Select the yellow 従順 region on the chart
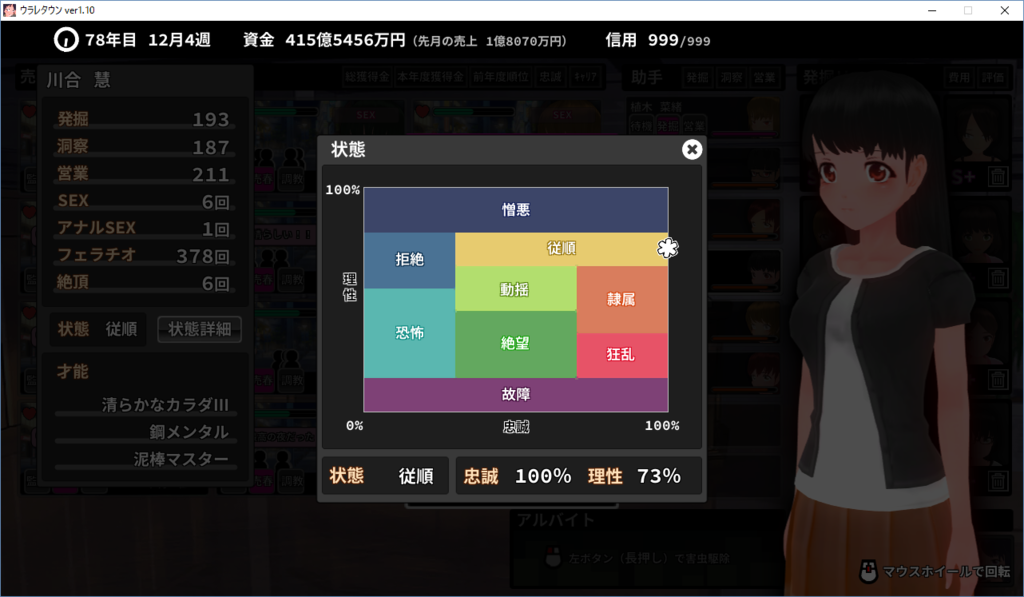The width and height of the screenshot is (1024, 597). tap(562, 249)
